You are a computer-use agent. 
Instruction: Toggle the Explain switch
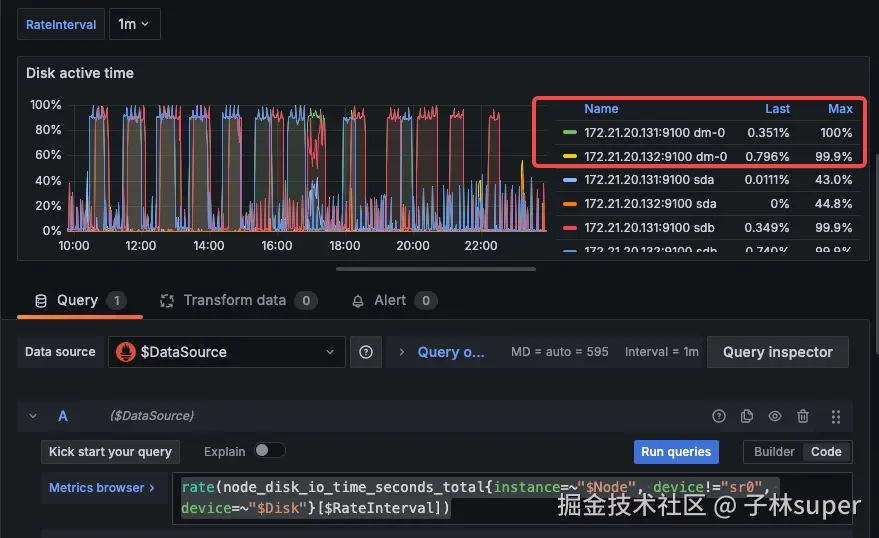[x=270, y=451]
